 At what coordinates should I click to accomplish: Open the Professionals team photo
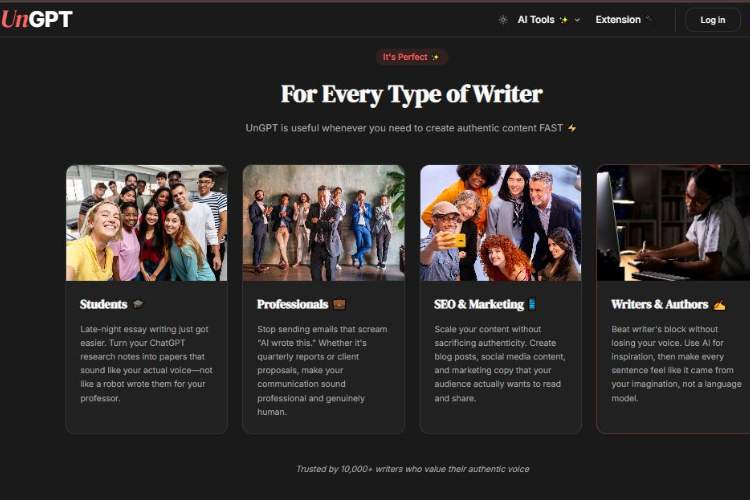click(x=323, y=223)
